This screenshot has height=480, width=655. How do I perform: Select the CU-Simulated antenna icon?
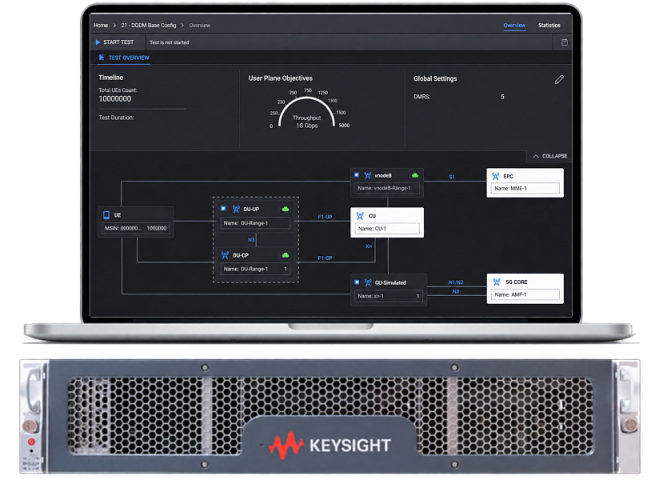pyautogui.click(x=368, y=283)
